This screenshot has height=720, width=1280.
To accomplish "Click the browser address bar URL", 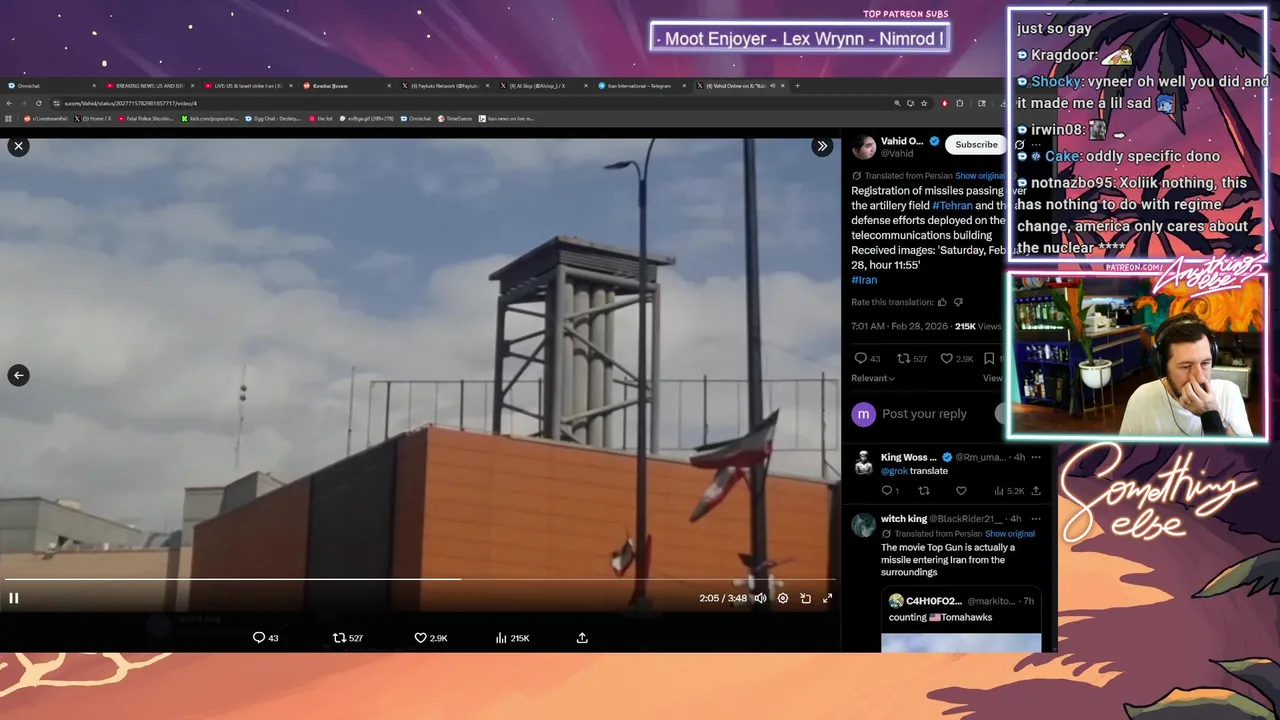I will click(131, 103).
